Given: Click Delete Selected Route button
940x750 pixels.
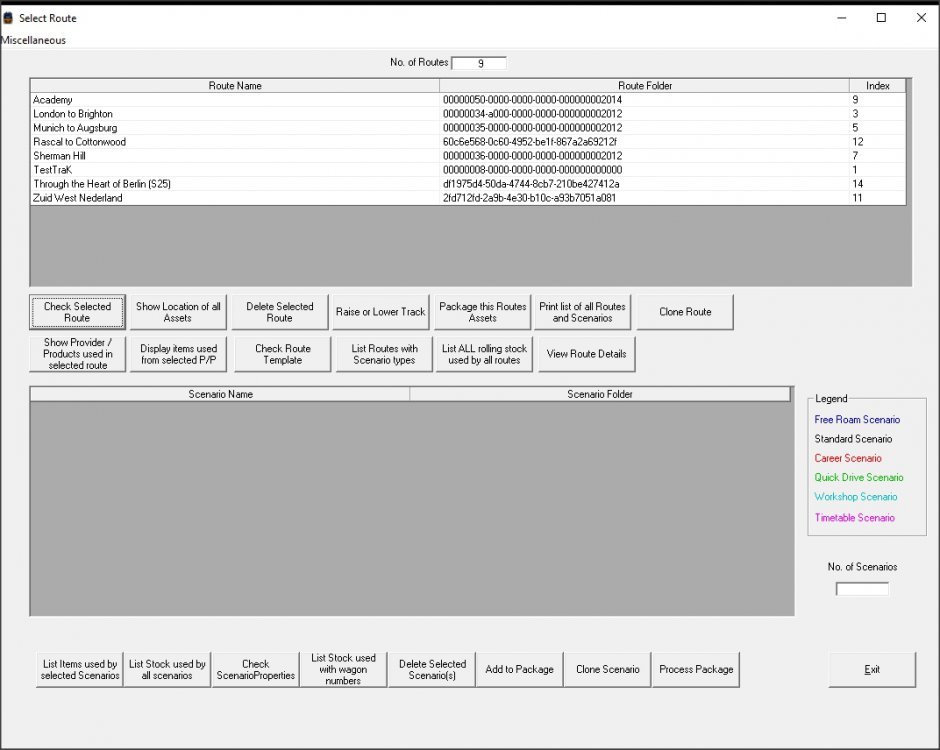Looking at the screenshot, I should point(280,312).
